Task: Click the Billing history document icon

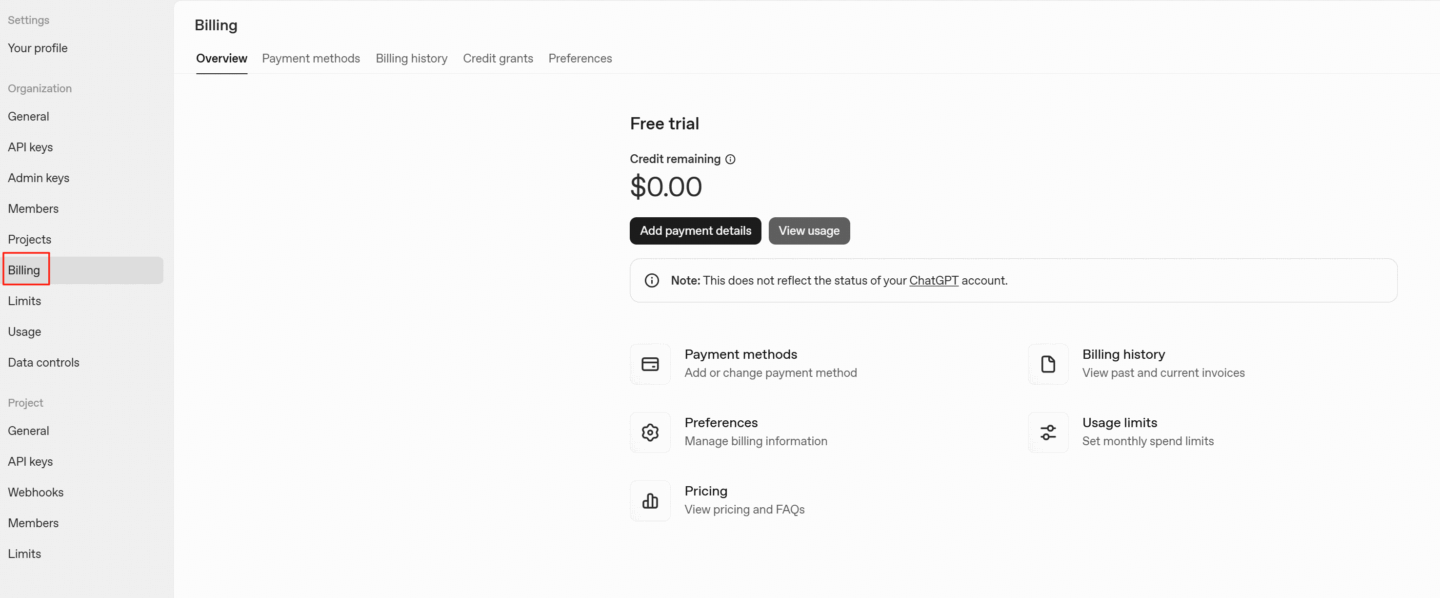Action: pos(1048,363)
